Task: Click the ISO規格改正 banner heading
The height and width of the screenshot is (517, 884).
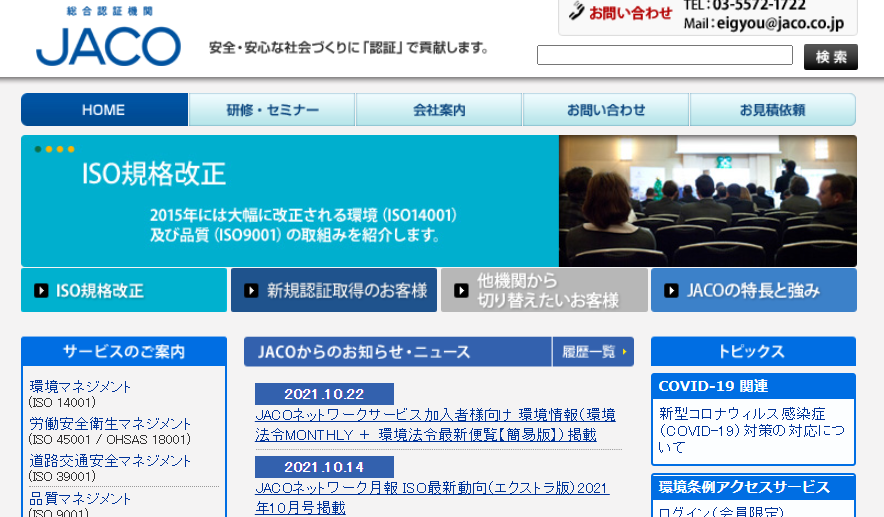Action: (153, 174)
